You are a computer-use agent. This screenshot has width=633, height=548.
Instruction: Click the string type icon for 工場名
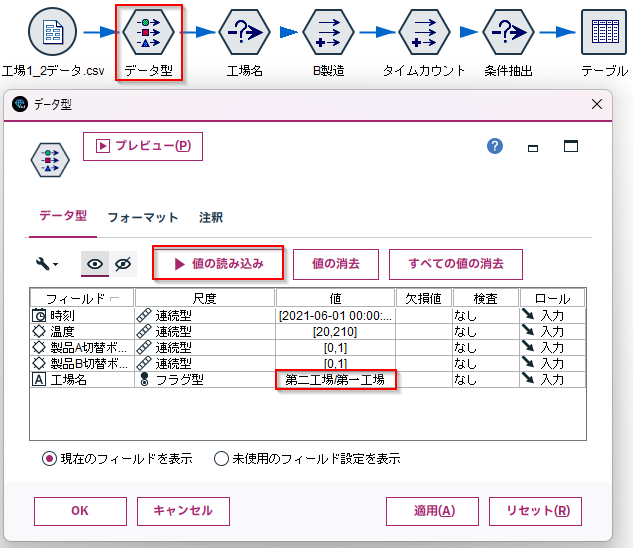(x=39, y=380)
